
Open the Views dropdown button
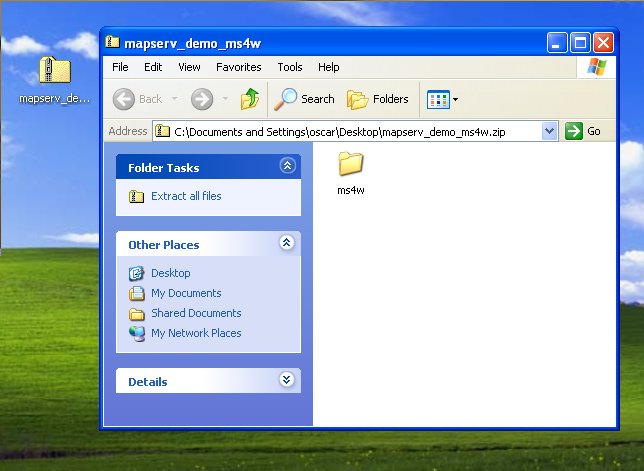tap(442, 99)
